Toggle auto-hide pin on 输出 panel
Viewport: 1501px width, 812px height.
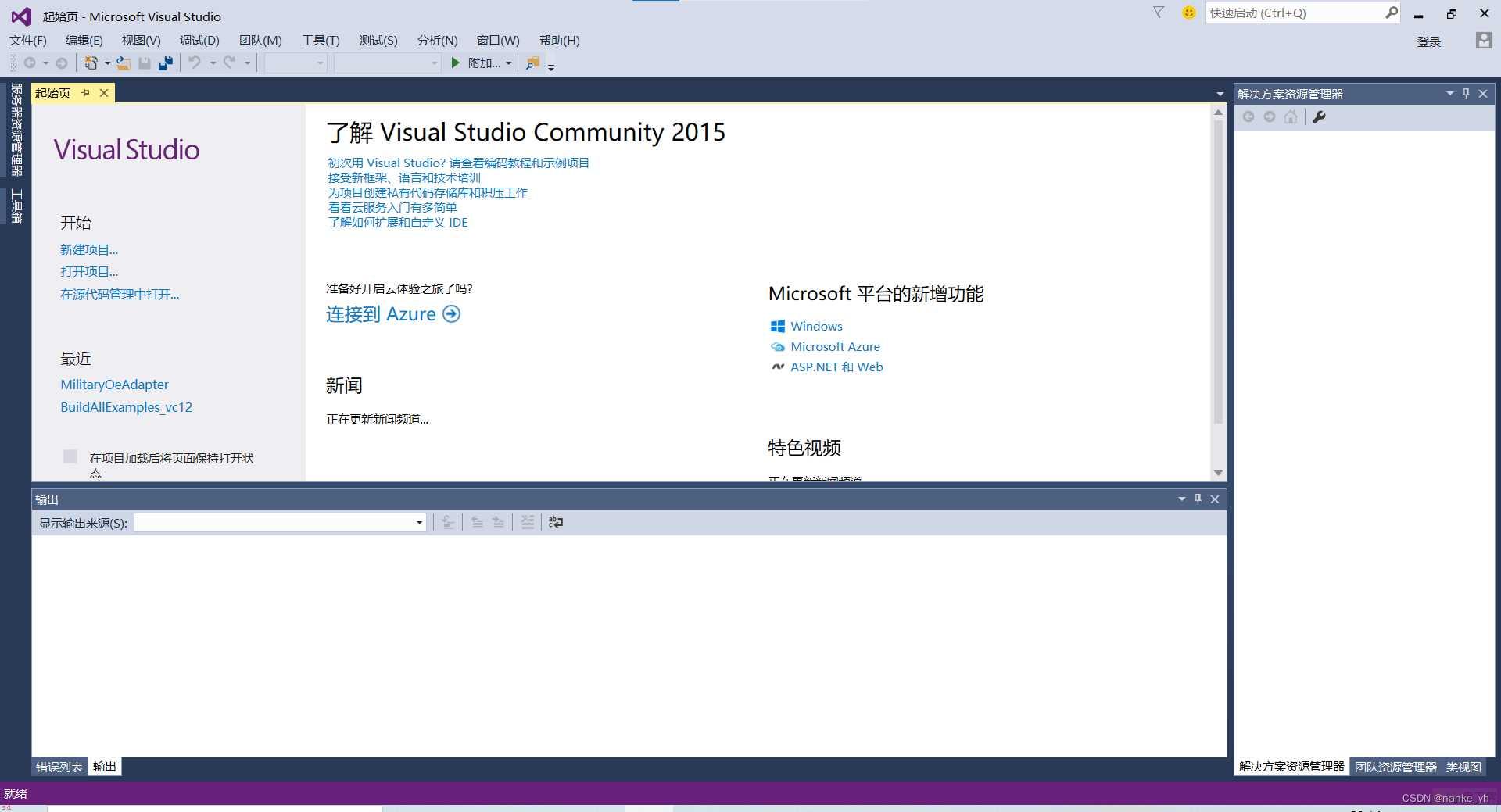tap(1198, 499)
